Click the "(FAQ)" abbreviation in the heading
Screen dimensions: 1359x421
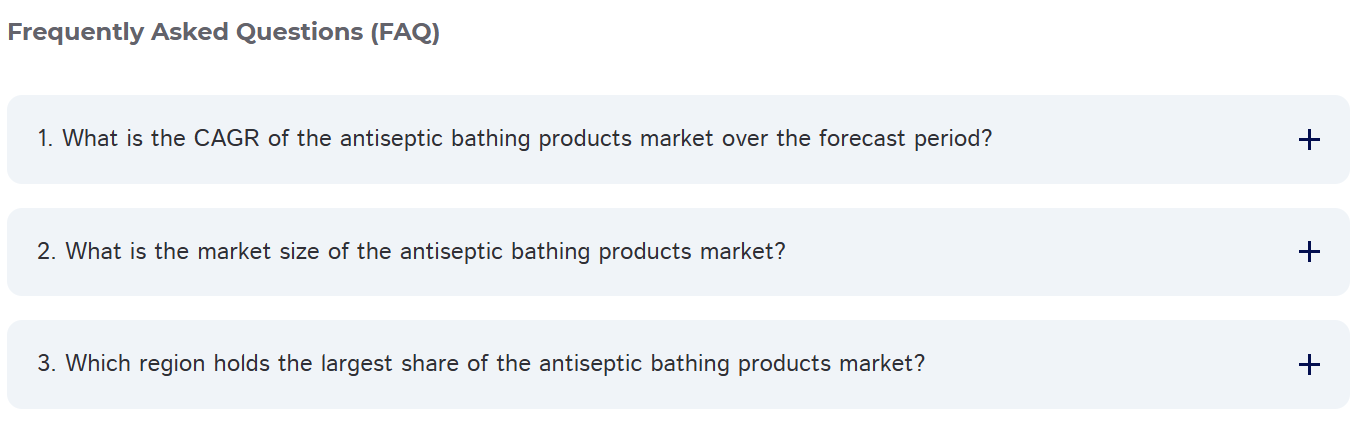click(x=404, y=32)
